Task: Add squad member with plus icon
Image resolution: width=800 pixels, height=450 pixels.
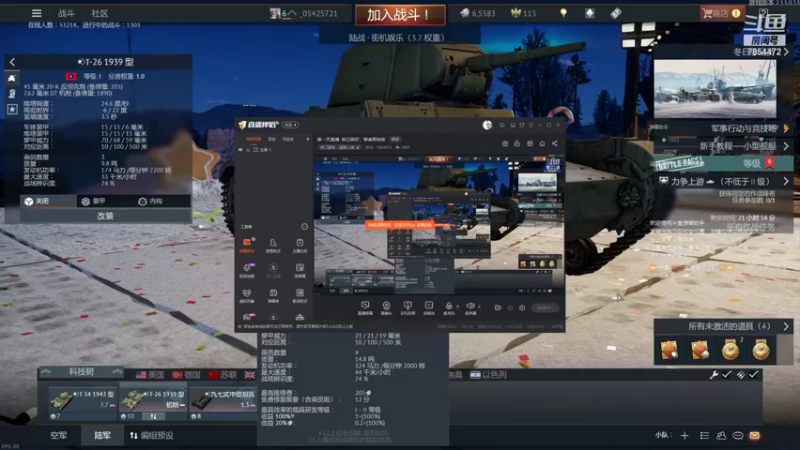Action: pos(685,435)
